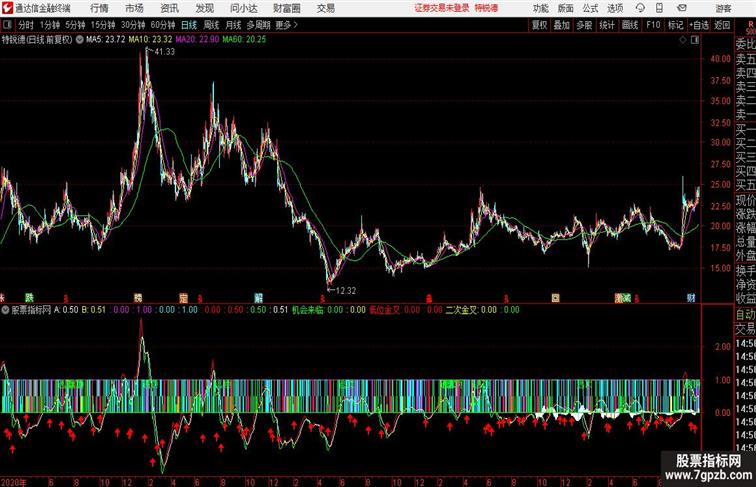The width and height of the screenshot is (756, 487).
Task: Switch to the 5分钟 period tab
Action: coord(75,25)
